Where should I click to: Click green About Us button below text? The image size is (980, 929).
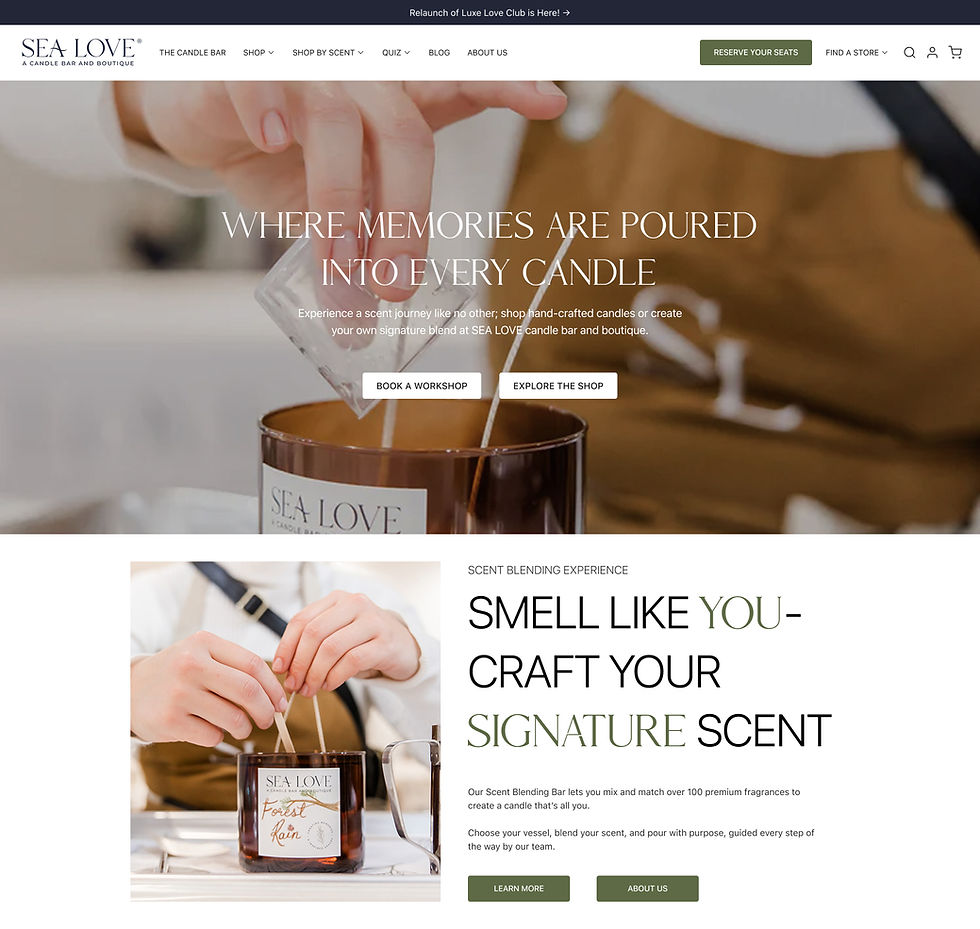(648, 888)
